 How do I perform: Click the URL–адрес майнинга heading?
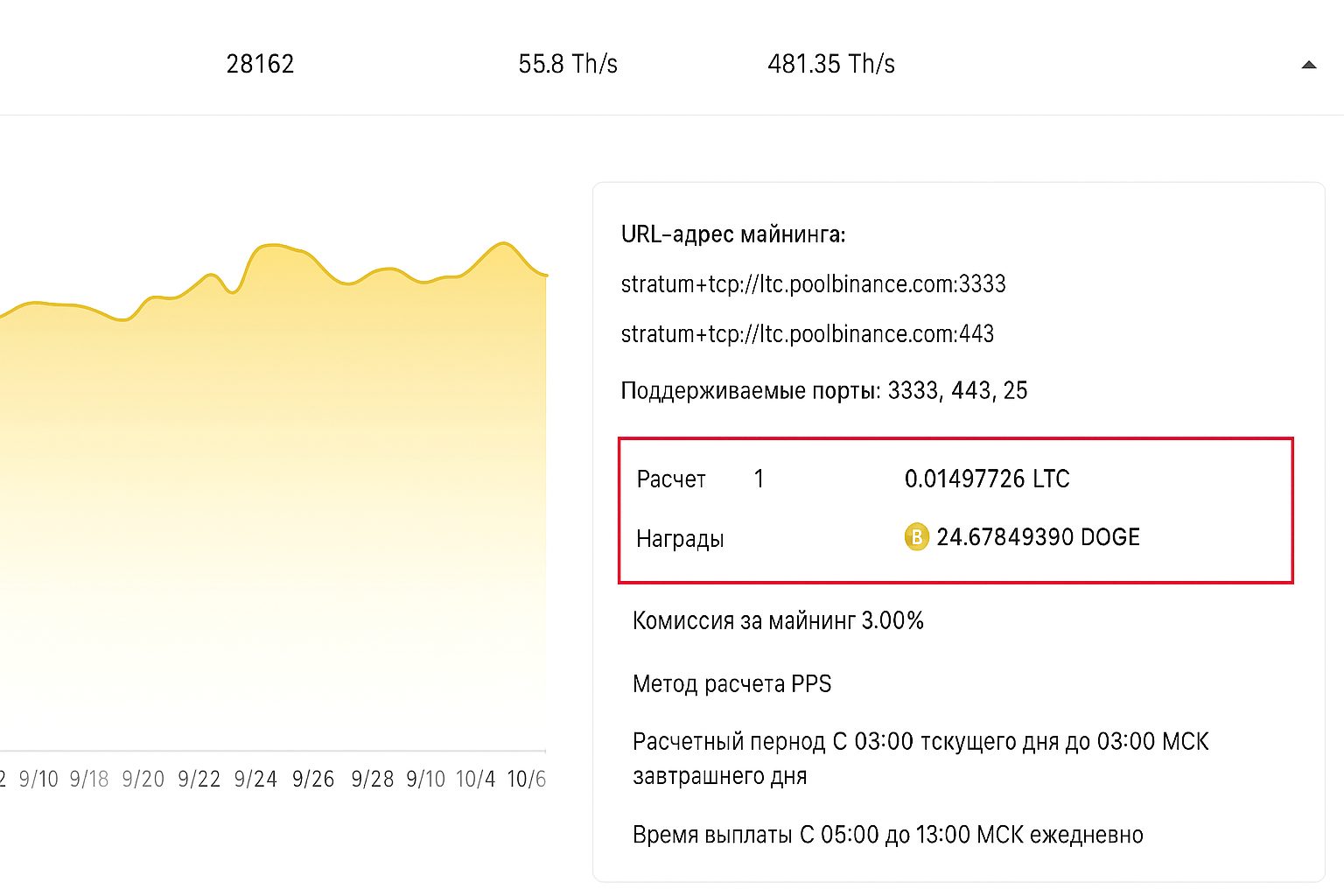point(734,234)
